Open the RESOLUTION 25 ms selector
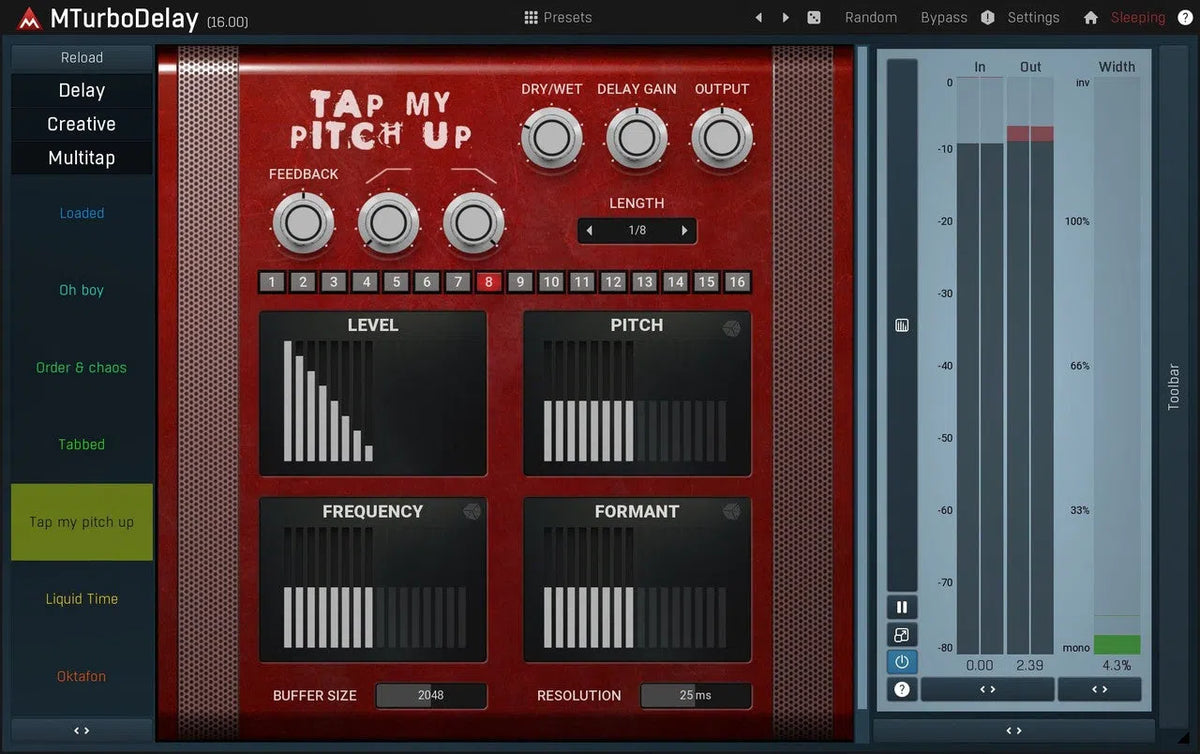 point(696,695)
